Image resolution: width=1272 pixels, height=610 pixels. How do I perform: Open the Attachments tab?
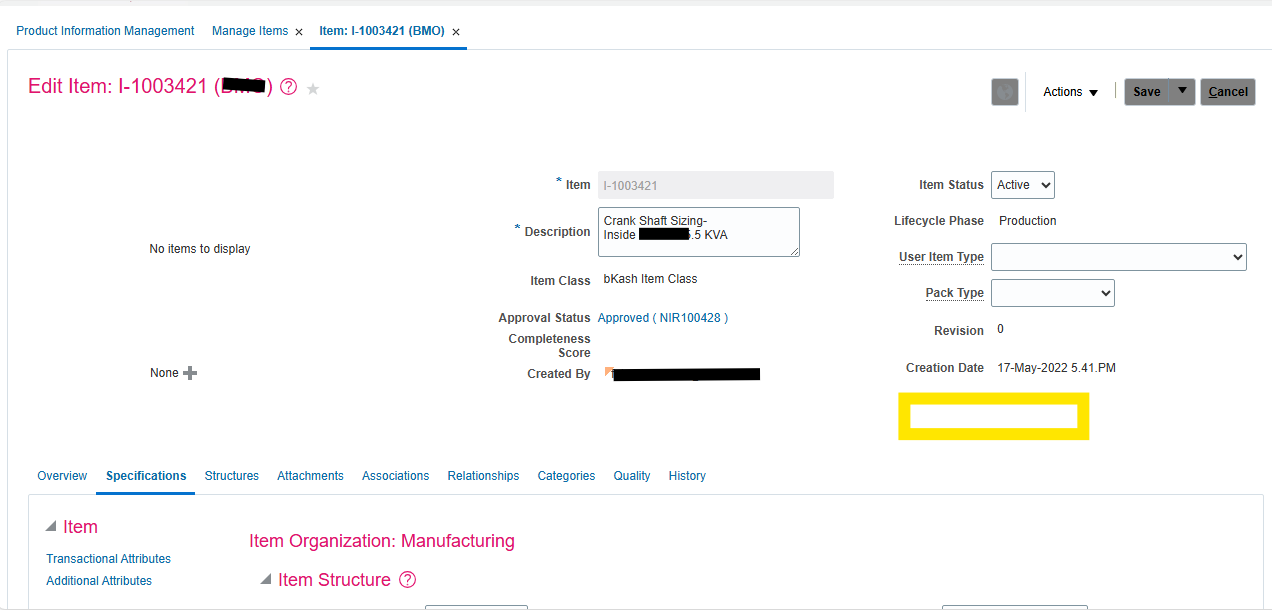(x=310, y=476)
